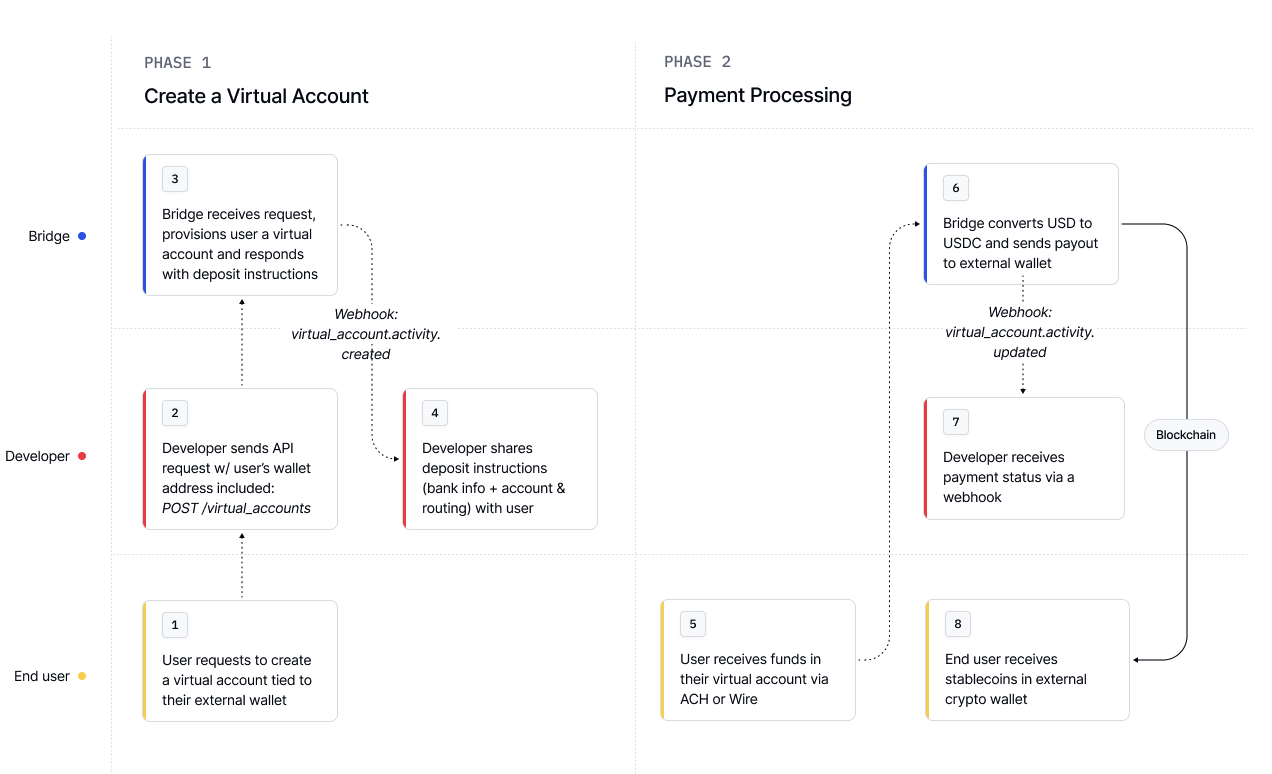Click the PHASE 2 label
1272x774 pixels.
click(697, 62)
